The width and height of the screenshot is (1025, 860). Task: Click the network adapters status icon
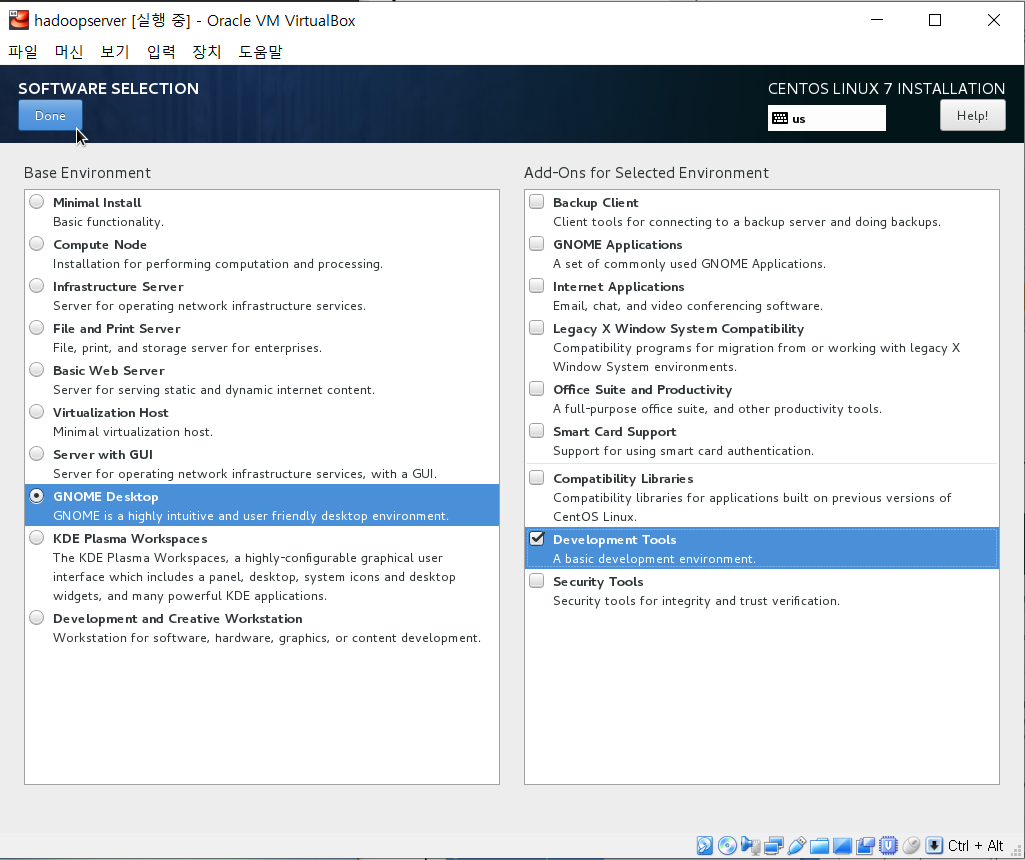[773, 845]
